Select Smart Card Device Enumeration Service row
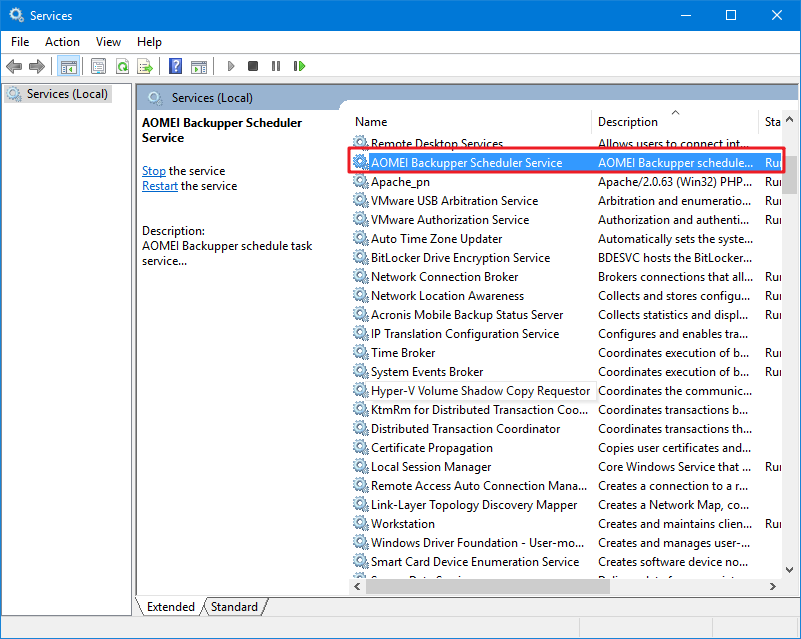This screenshot has width=801, height=639. pos(566,561)
